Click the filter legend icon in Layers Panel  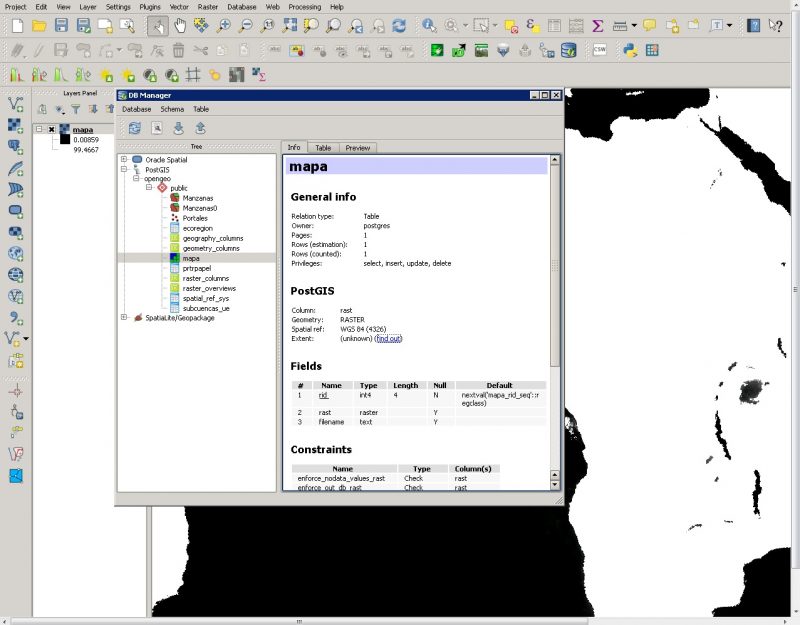click(x=76, y=109)
